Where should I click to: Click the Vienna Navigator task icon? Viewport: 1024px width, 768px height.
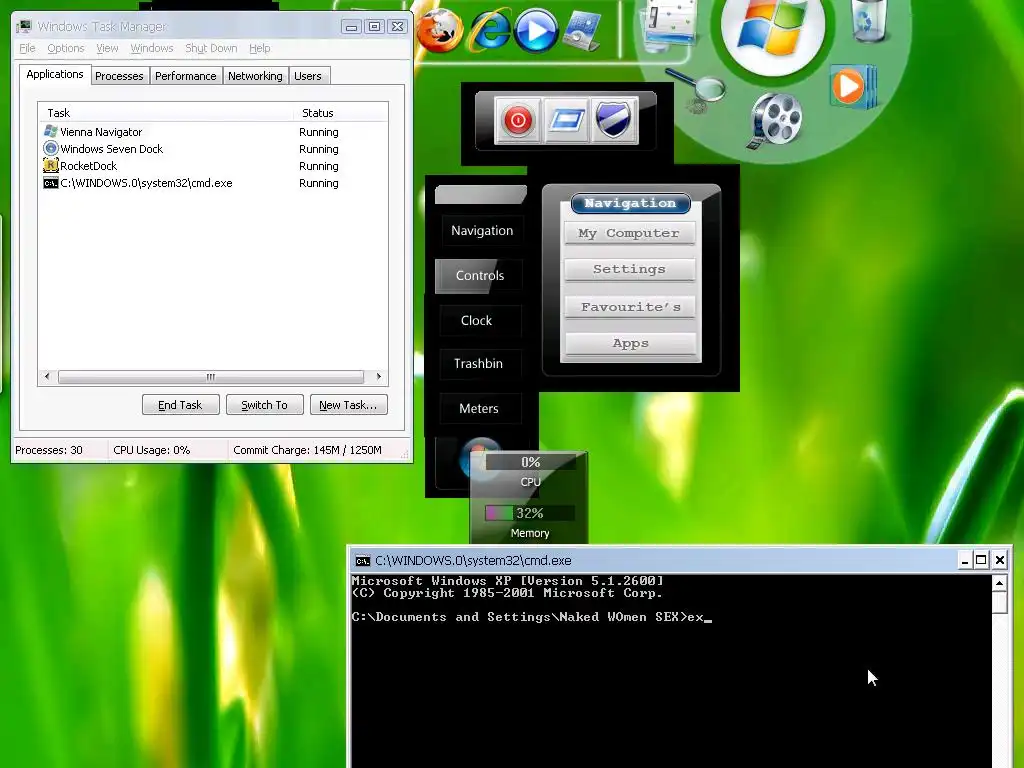pyautogui.click(x=50, y=131)
